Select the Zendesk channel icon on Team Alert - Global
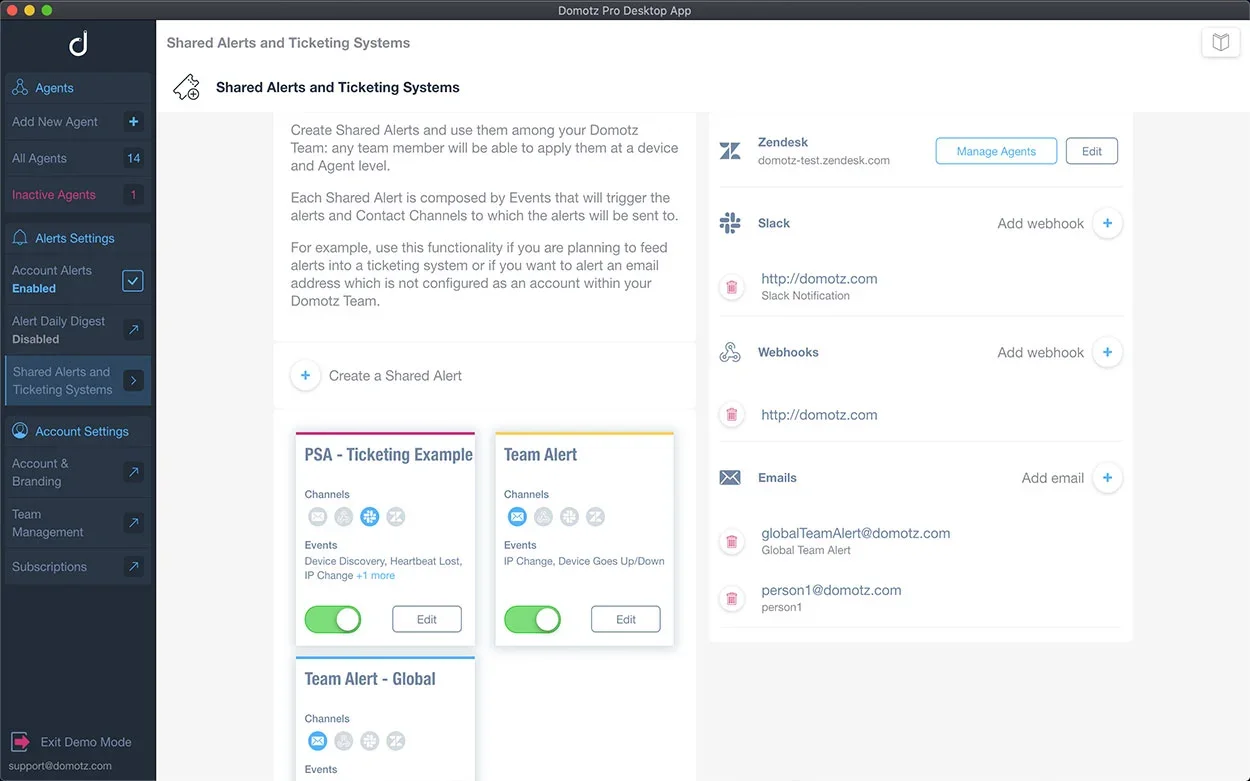 pyautogui.click(x=395, y=741)
